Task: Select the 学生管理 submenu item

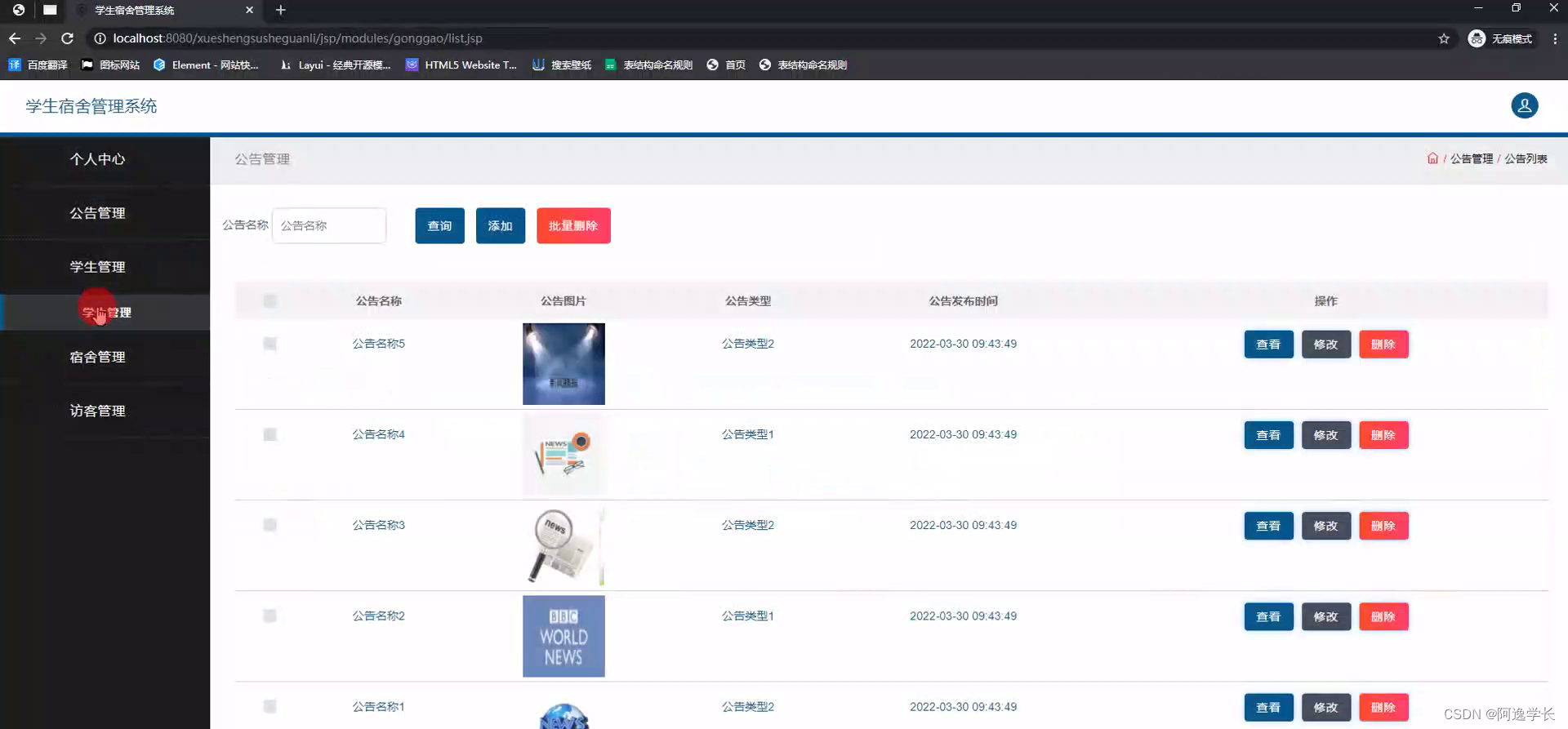Action: click(x=105, y=313)
